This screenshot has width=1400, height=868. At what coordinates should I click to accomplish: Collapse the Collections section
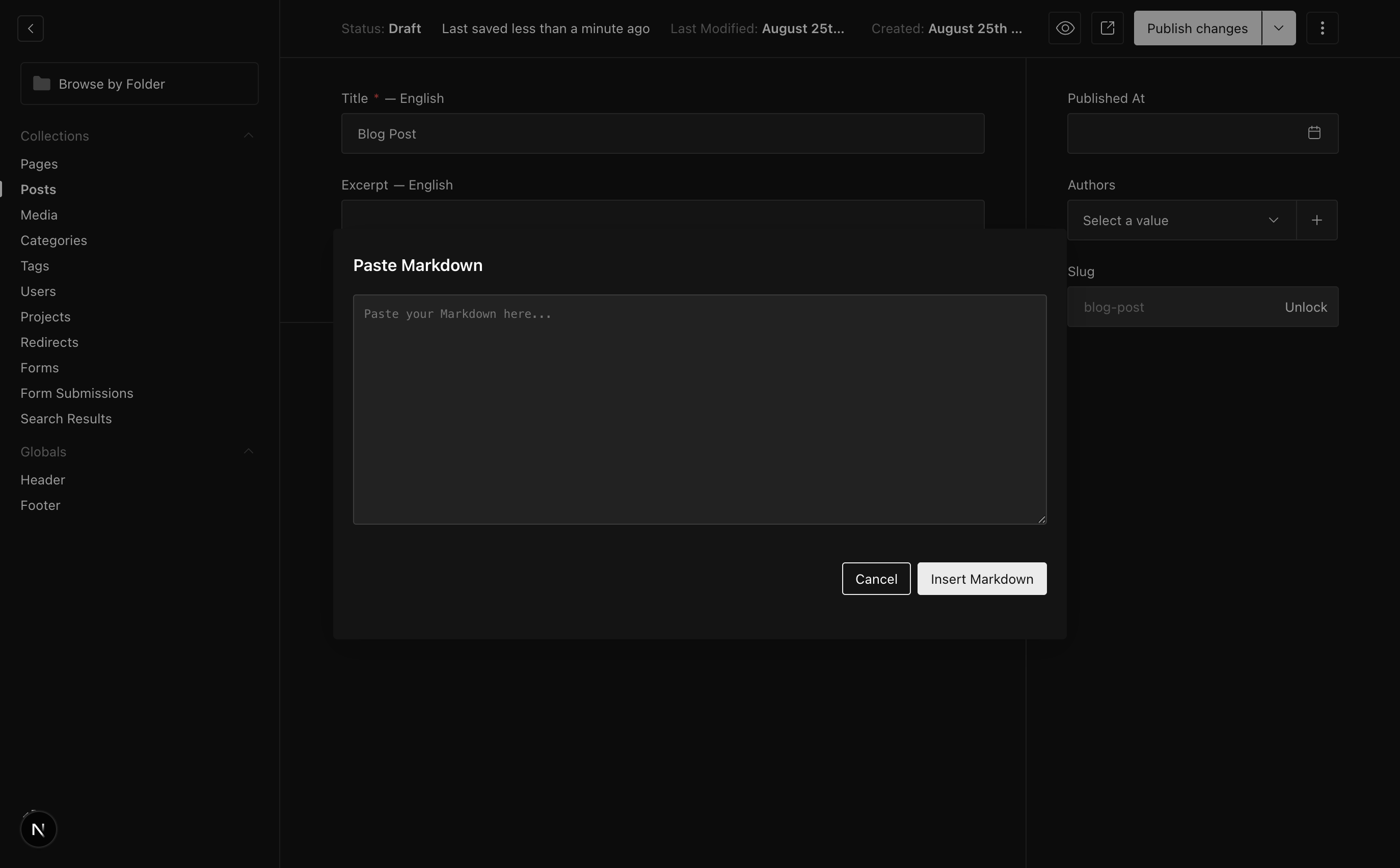point(249,135)
